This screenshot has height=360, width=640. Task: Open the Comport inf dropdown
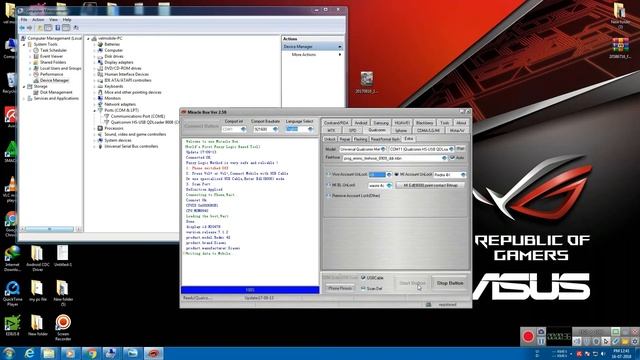tap(243, 129)
